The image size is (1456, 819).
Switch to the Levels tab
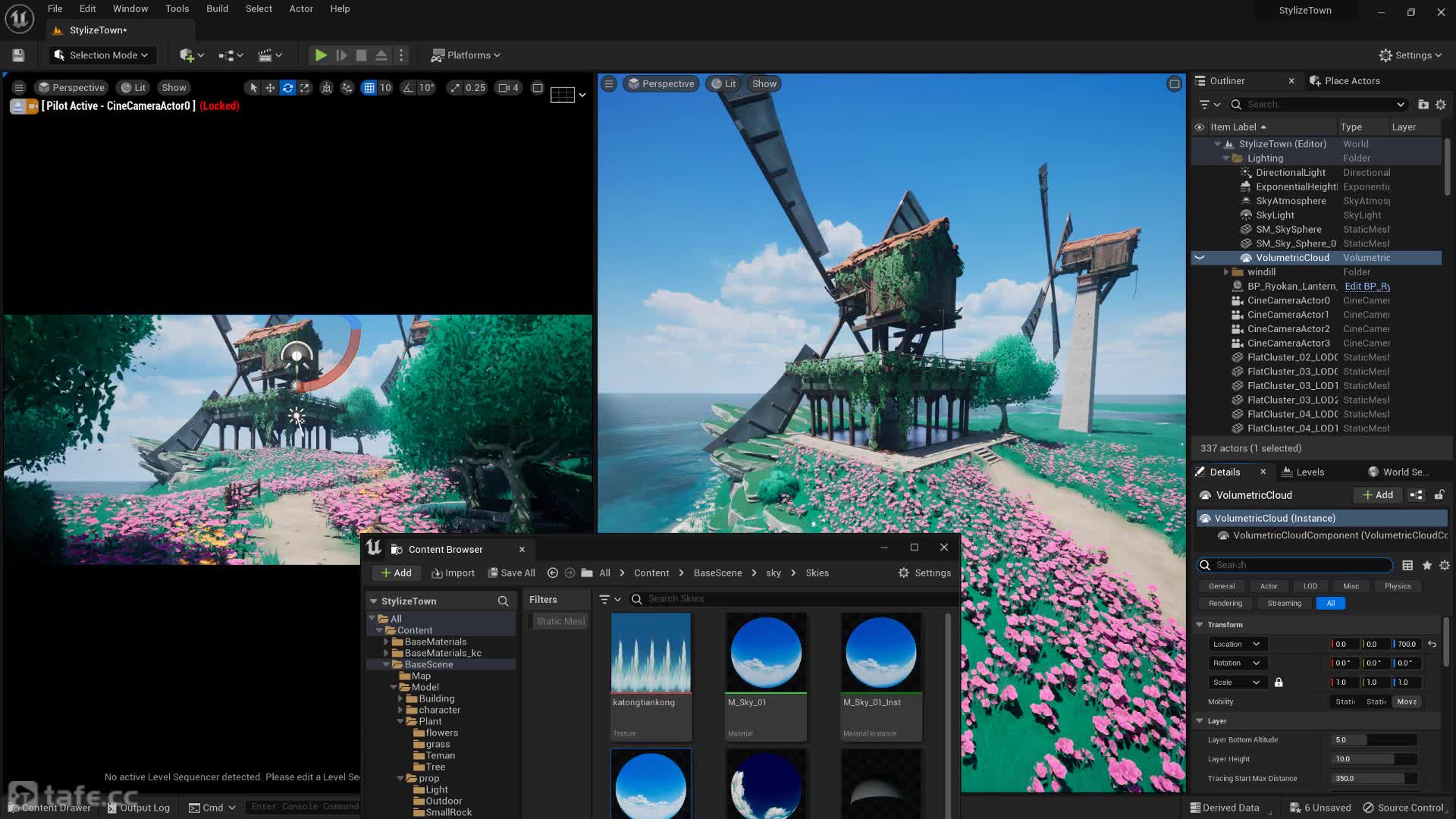click(x=1303, y=472)
